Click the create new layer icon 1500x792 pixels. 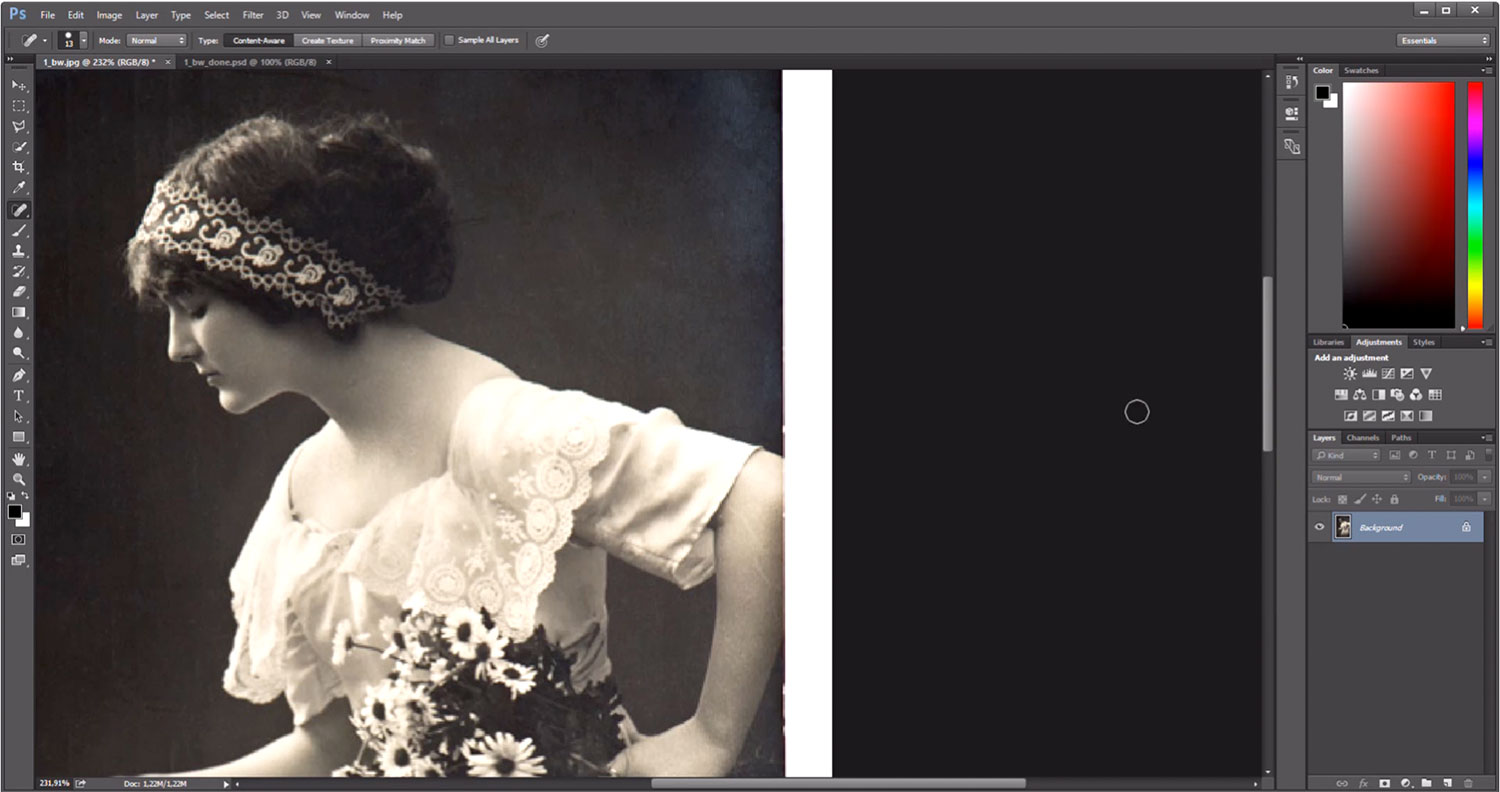coord(1447,783)
